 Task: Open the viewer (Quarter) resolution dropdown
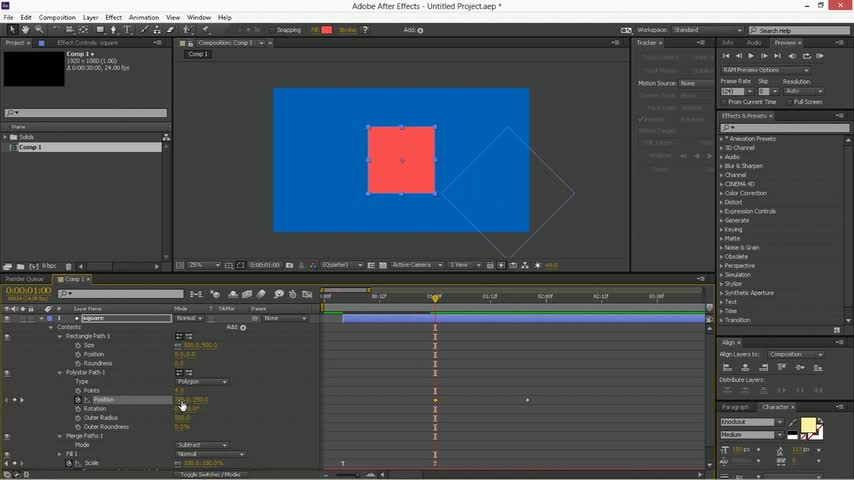(341, 265)
